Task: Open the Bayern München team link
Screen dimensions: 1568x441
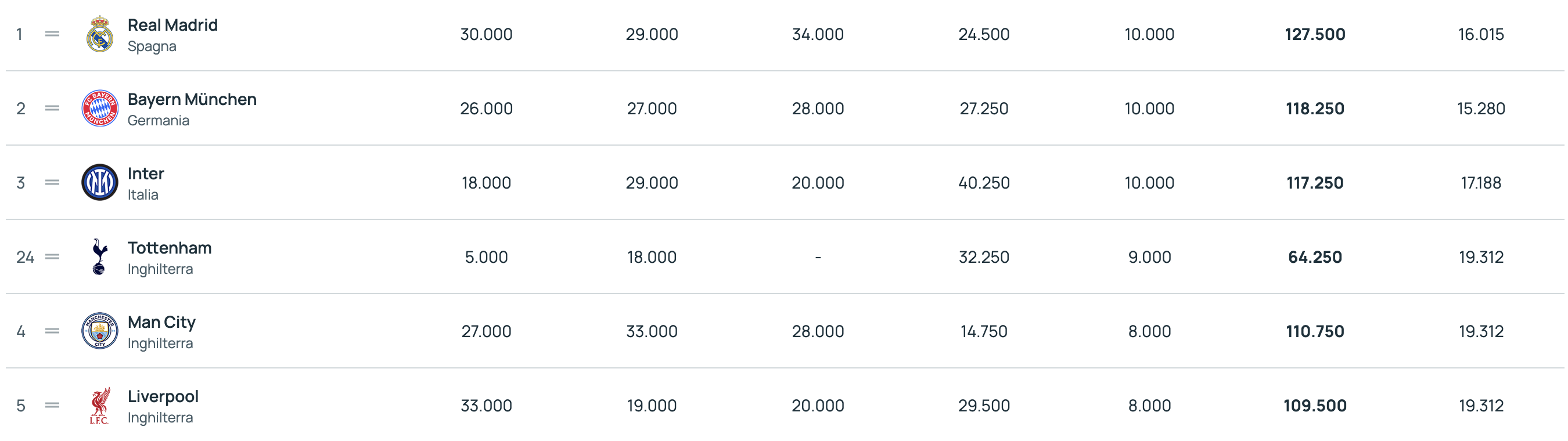Action: tap(192, 99)
